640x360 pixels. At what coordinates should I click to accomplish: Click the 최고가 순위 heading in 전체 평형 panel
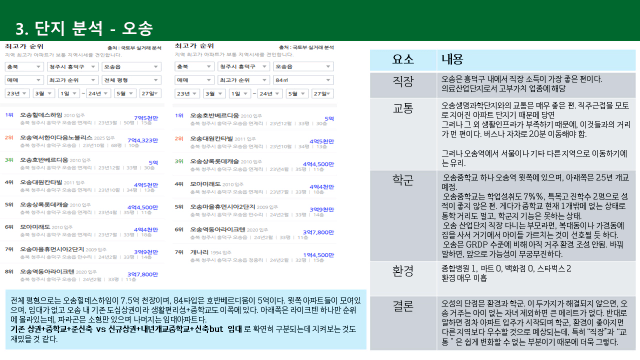click(24, 46)
